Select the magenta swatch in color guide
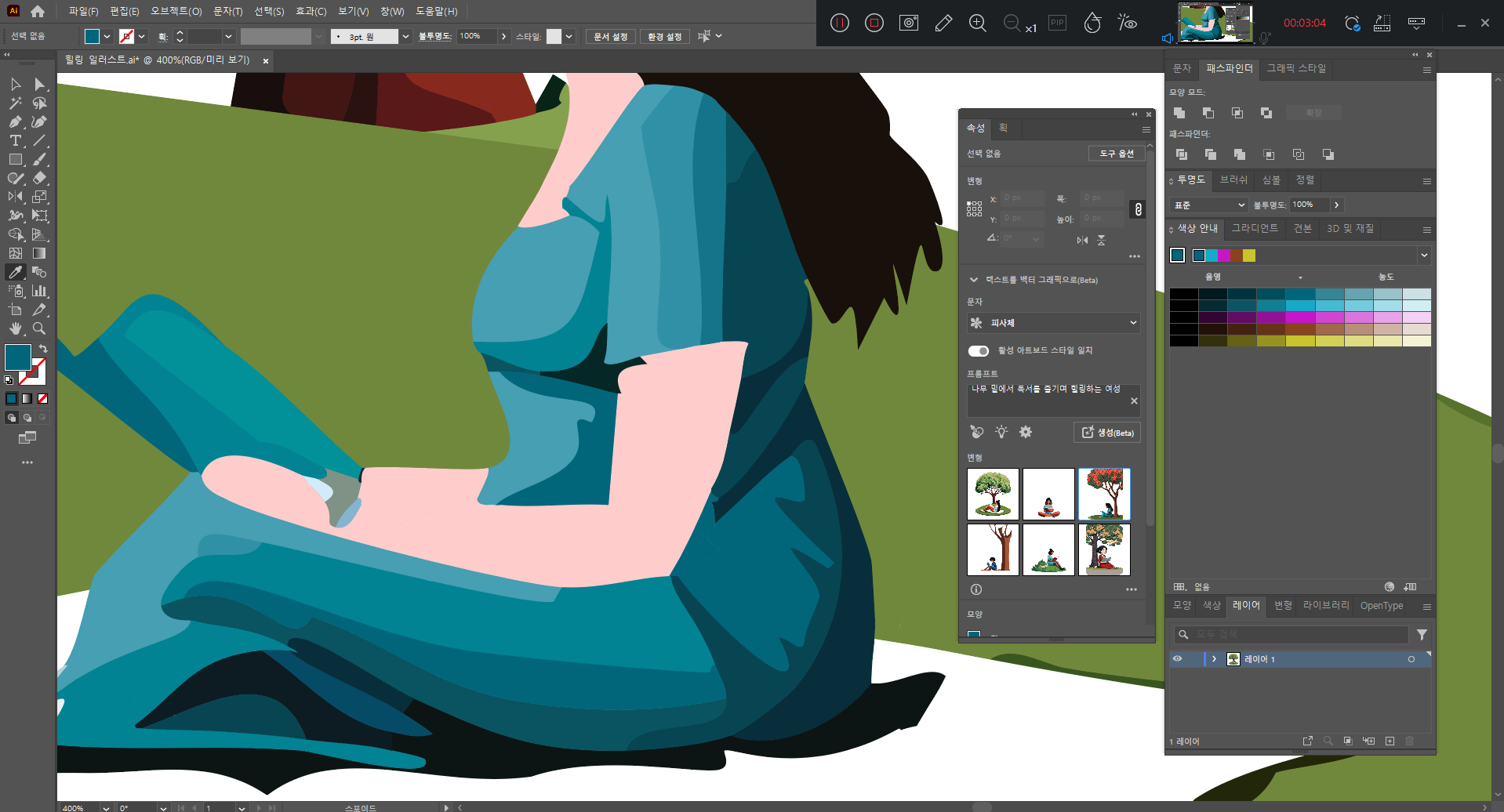The image size is (1504, 812). (x=1224, y=256)
